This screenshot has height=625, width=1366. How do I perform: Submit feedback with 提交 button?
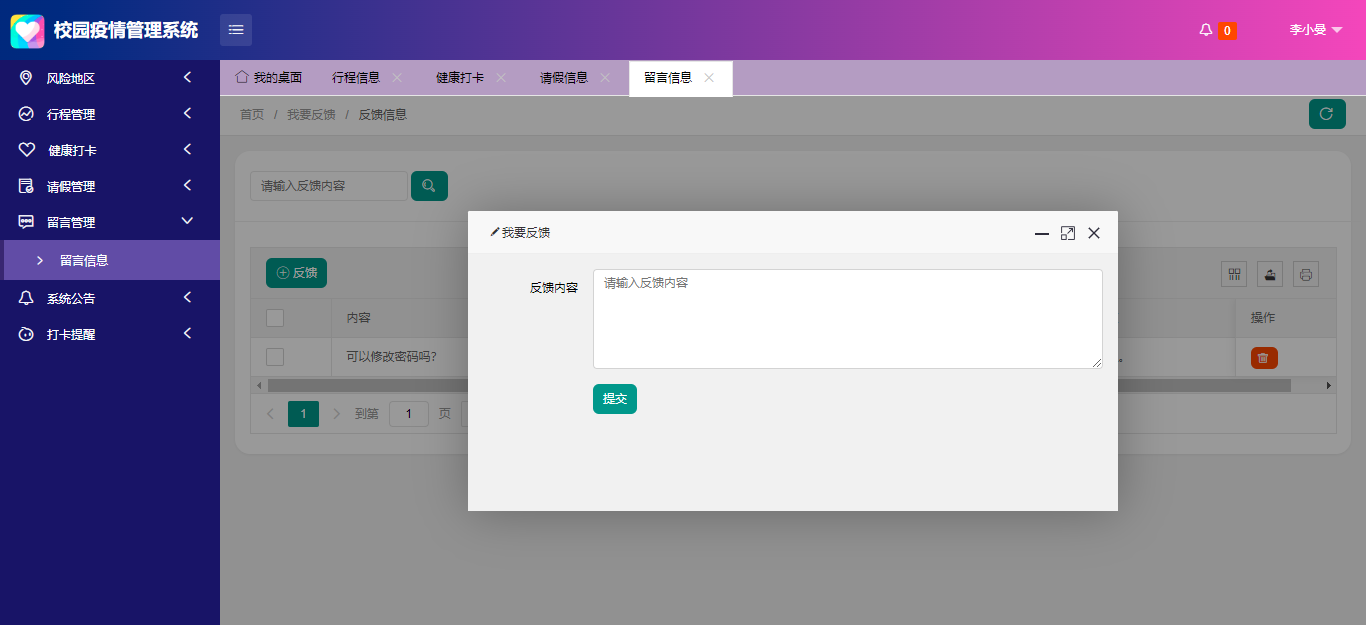pos(615,399)
